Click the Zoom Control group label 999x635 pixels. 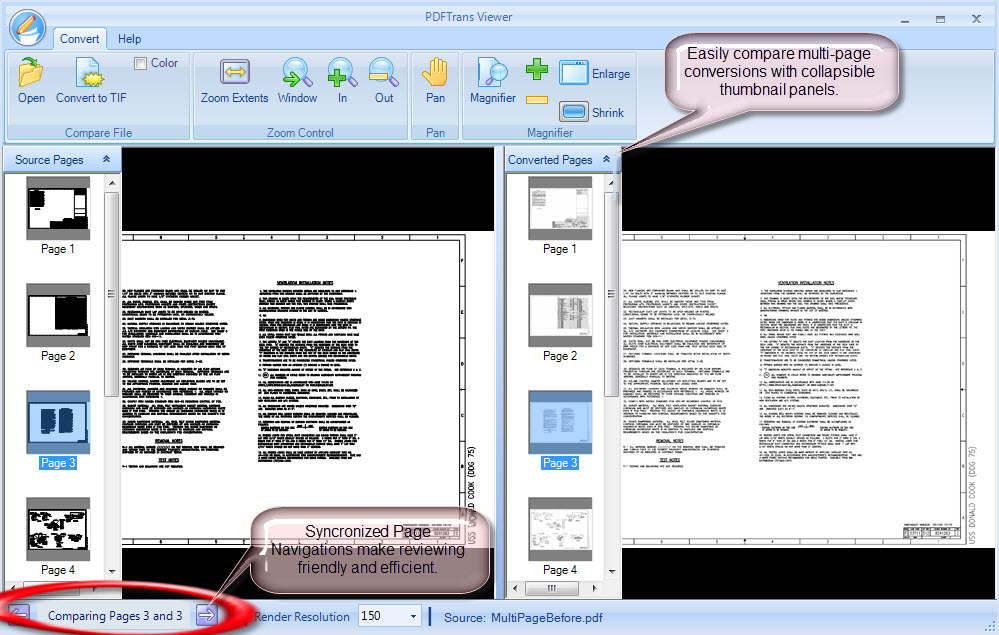pyautogui.click(x=300, y=132)
